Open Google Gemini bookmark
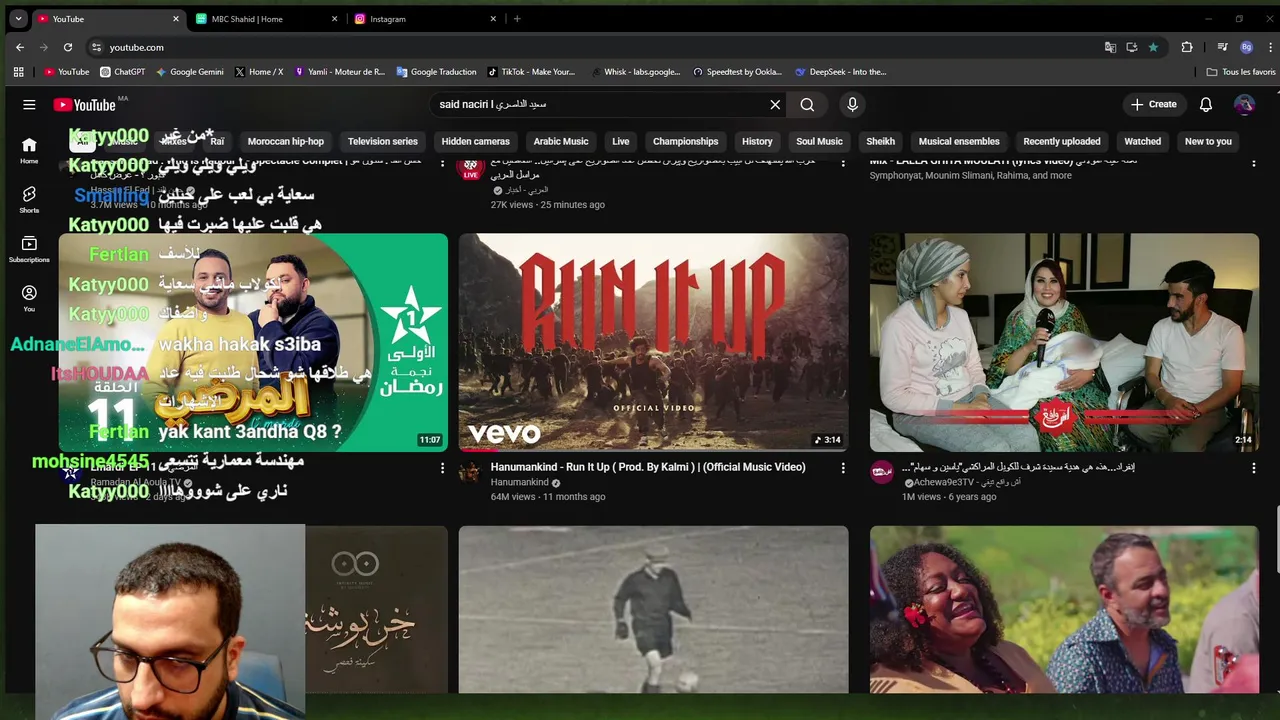Screen dimensions: 1280x720 pyautogui.click(x=189, y=72)
